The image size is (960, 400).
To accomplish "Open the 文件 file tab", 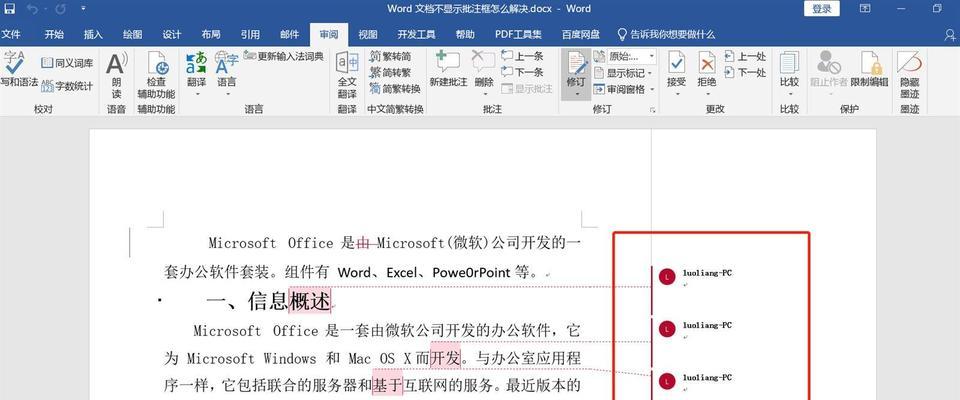I will (x=10, y=34).
